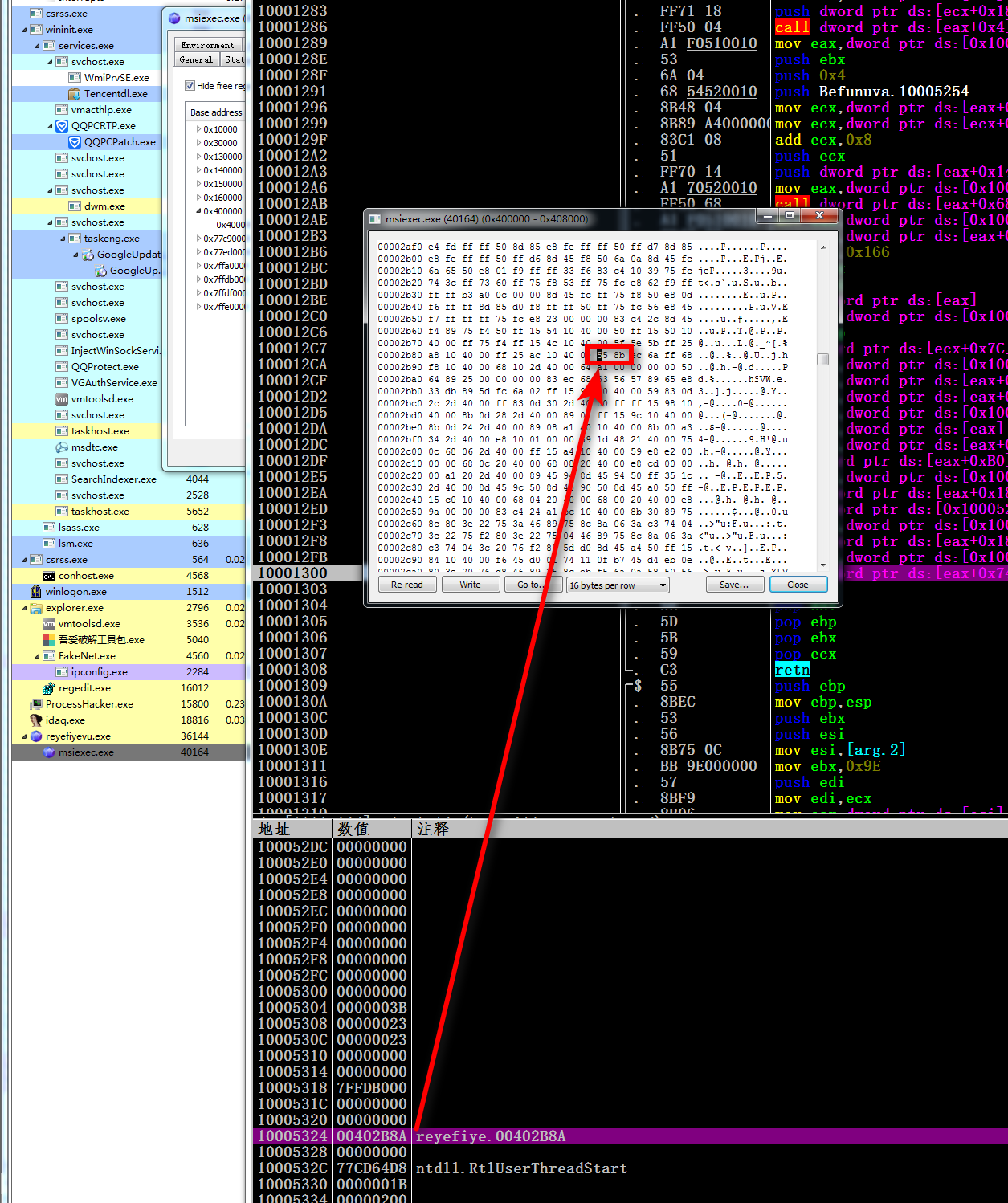This screenshot has height=1203, width=1008.
Task: Expand the 0x10000 base address node
Action: (198, 129)
